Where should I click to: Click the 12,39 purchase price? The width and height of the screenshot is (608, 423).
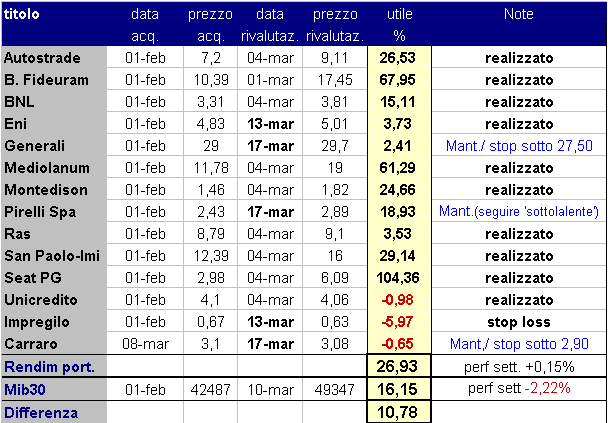[x=211, y=256]
